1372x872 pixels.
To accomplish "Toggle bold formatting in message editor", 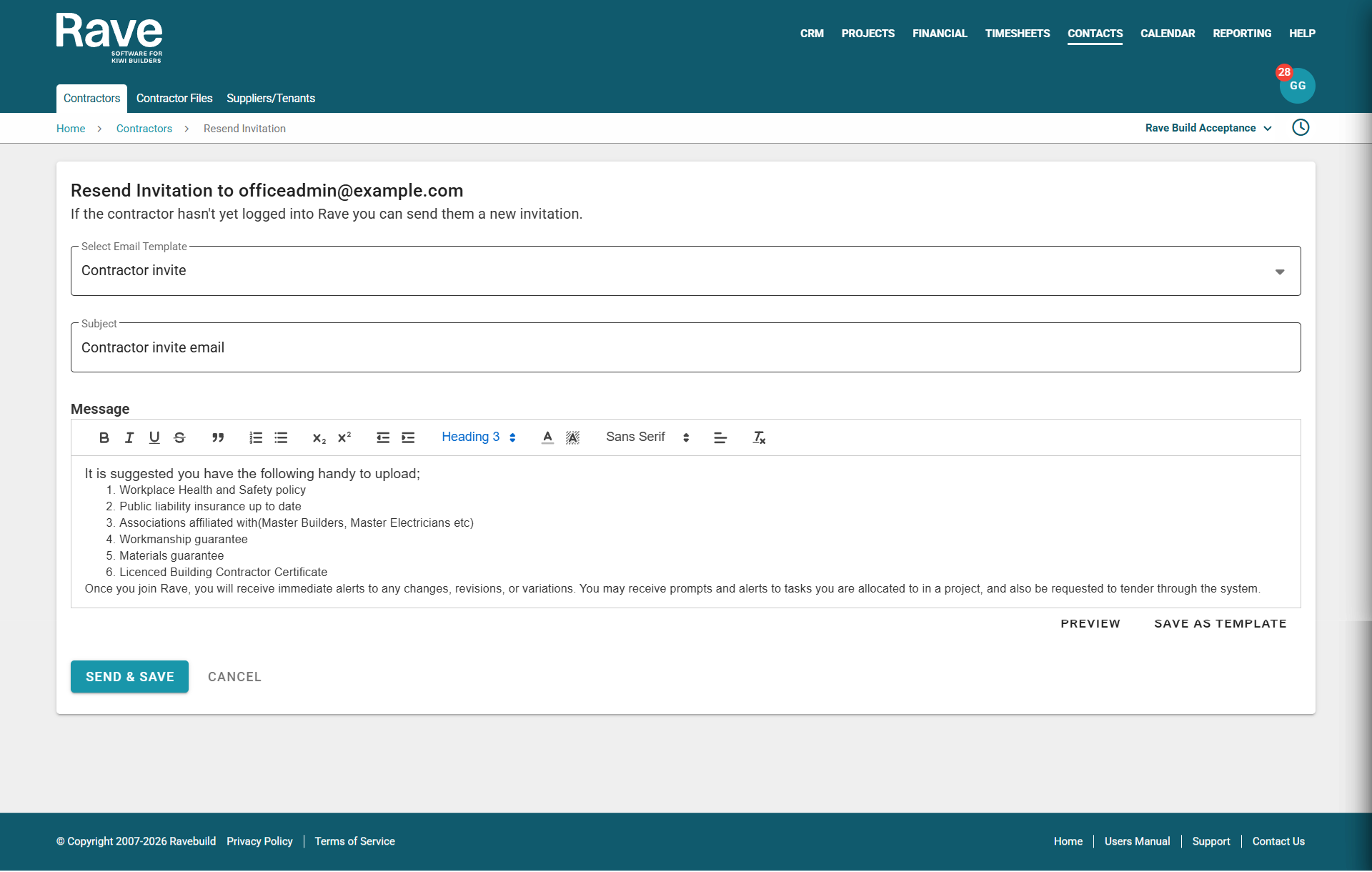I will [x=104, y=437].
